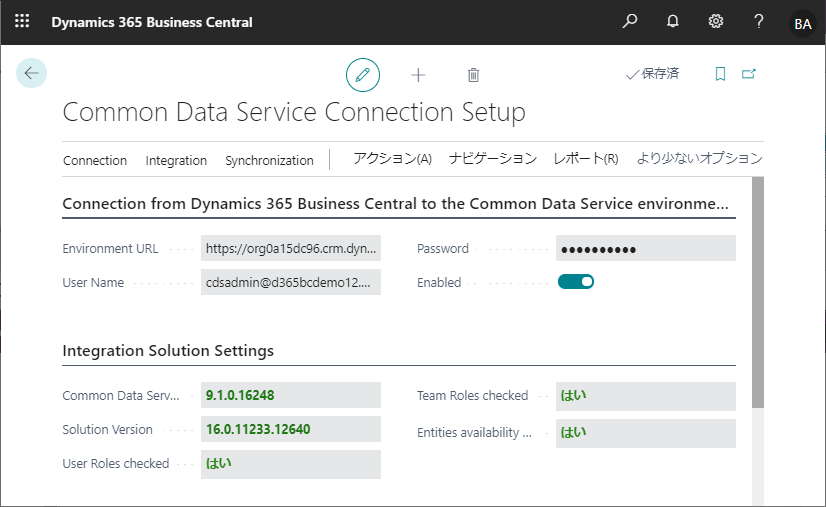The width and height of the screenshot is (826, 507).
Task: Collapse the Integration Solution Settings header
Action: 168,350
